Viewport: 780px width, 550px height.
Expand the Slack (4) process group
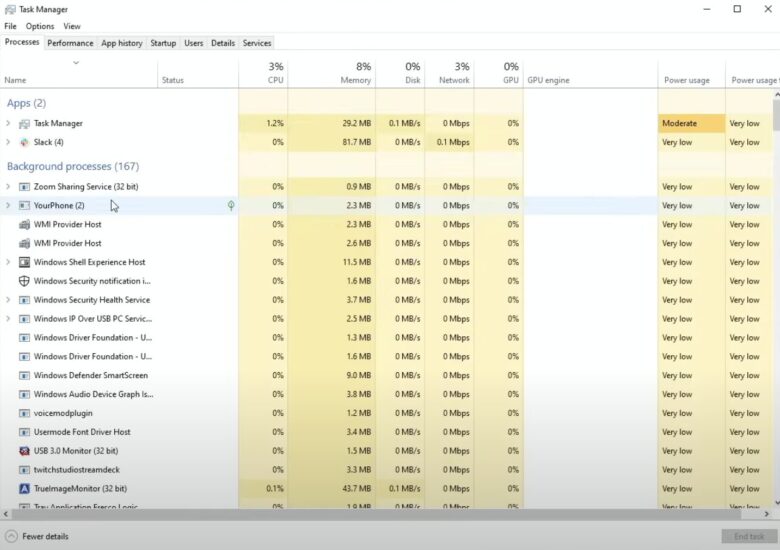pyautogui.click(x=8, y=142)
